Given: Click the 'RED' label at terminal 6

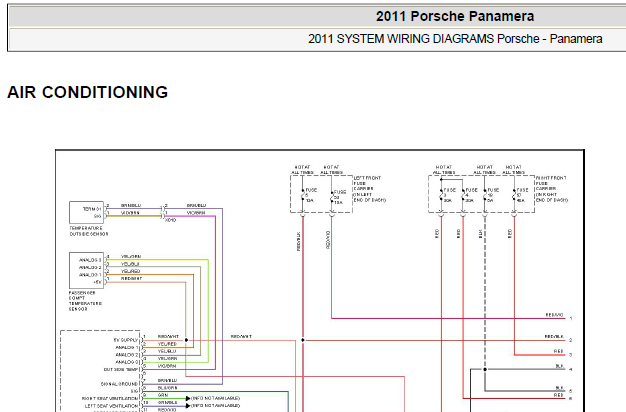Looking at the screenshot, I should pos(559,395).
